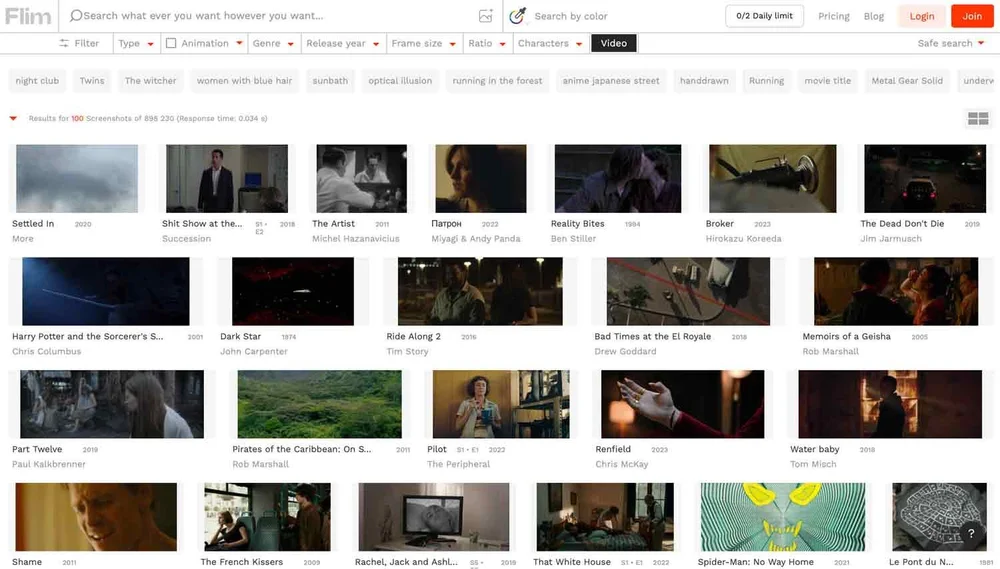The width and height of the screenshot is (1000, 569).
Task: Toggle the Video filter
Action: (x=614, y=43)
